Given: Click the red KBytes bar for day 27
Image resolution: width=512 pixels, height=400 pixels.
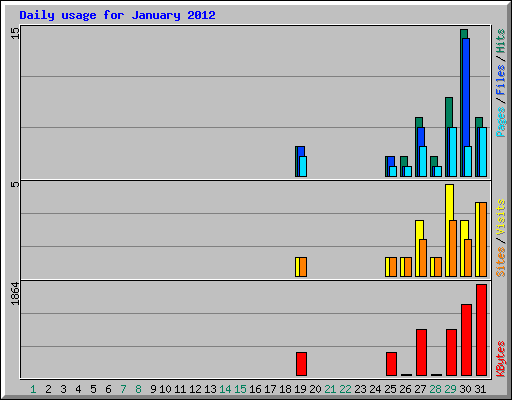Looking at the screenshot, I should [x=421, y=352].
